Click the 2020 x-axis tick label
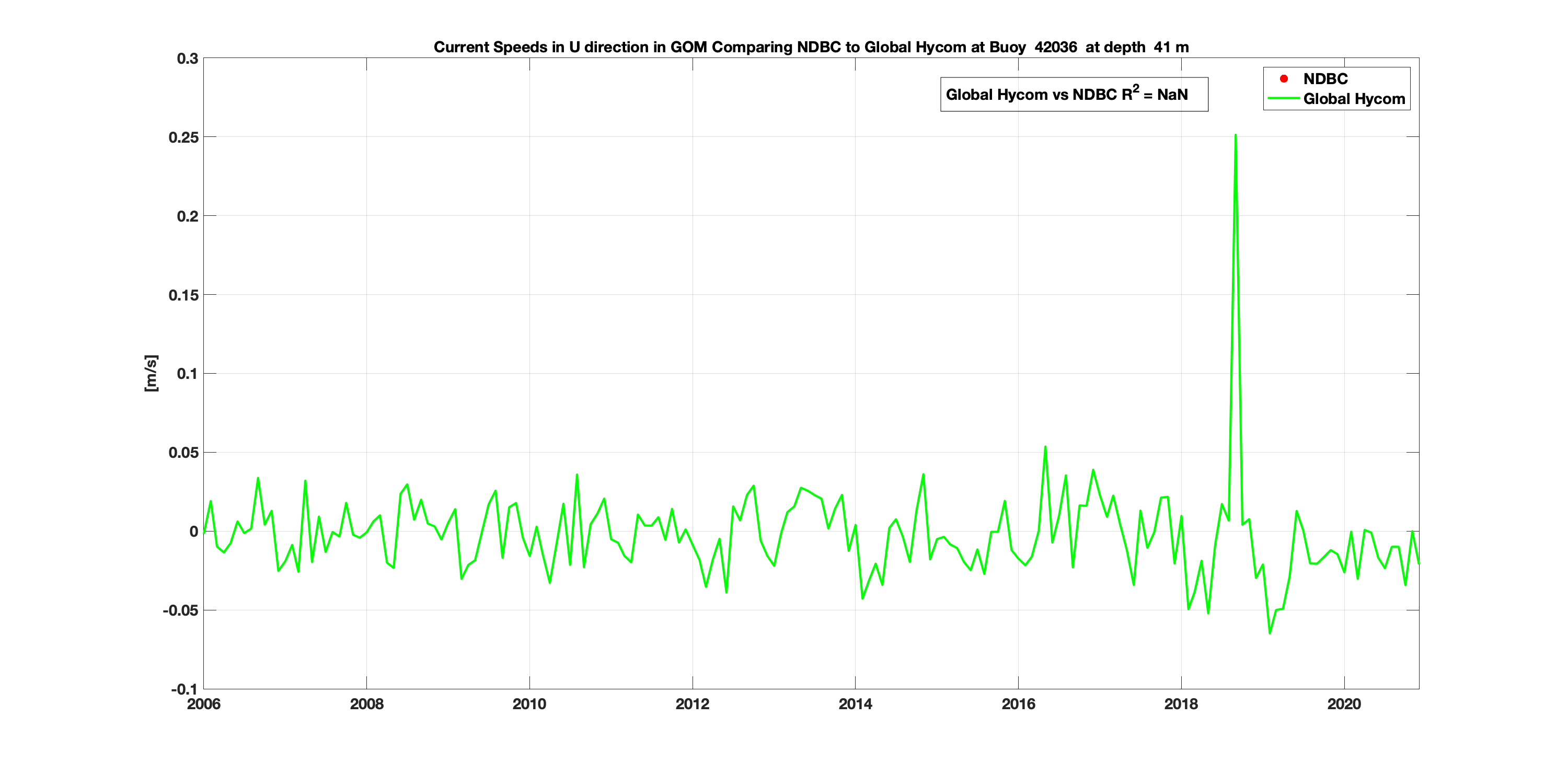The height and width of the screenshot is (774, 1568). click(x=1344, y=704)
